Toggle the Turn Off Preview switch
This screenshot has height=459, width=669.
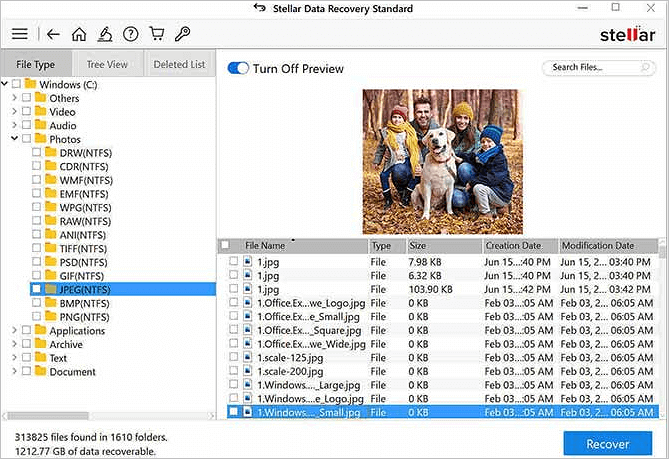[x=238, y=69]
